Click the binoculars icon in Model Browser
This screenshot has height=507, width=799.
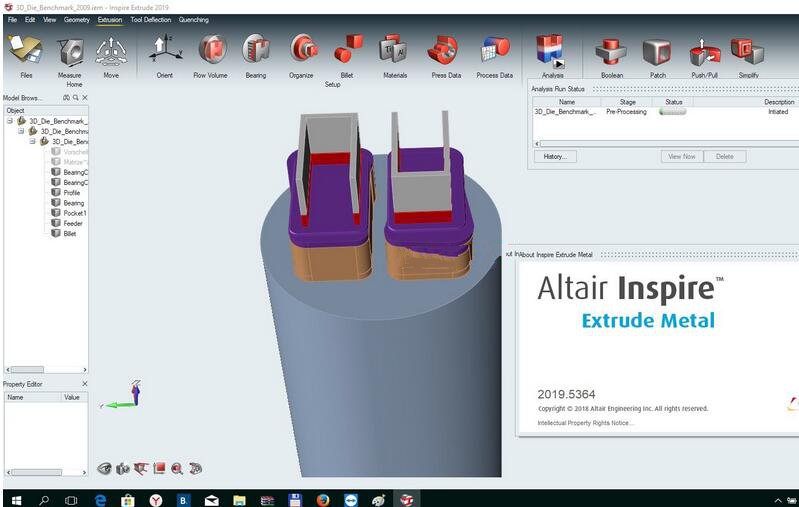point(66,97)
